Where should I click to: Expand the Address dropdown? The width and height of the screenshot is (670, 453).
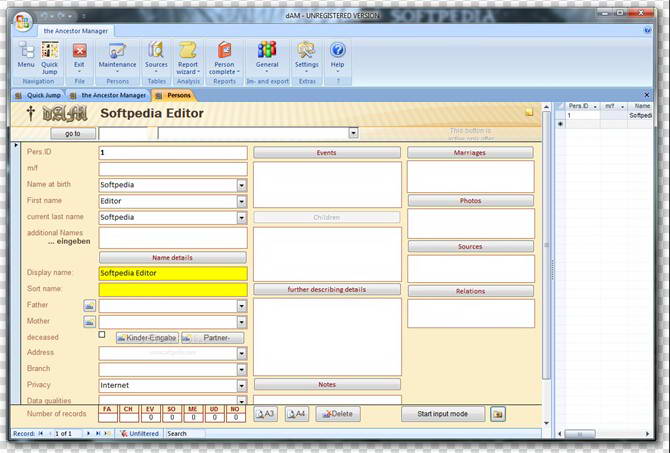click(x=242, y=353)
